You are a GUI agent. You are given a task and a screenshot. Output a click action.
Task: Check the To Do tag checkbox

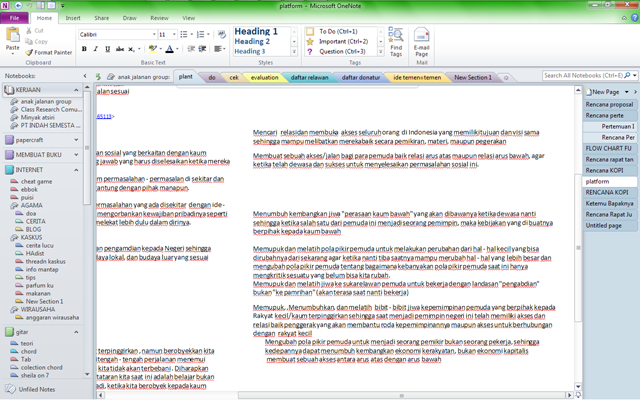tap(310, 31)
